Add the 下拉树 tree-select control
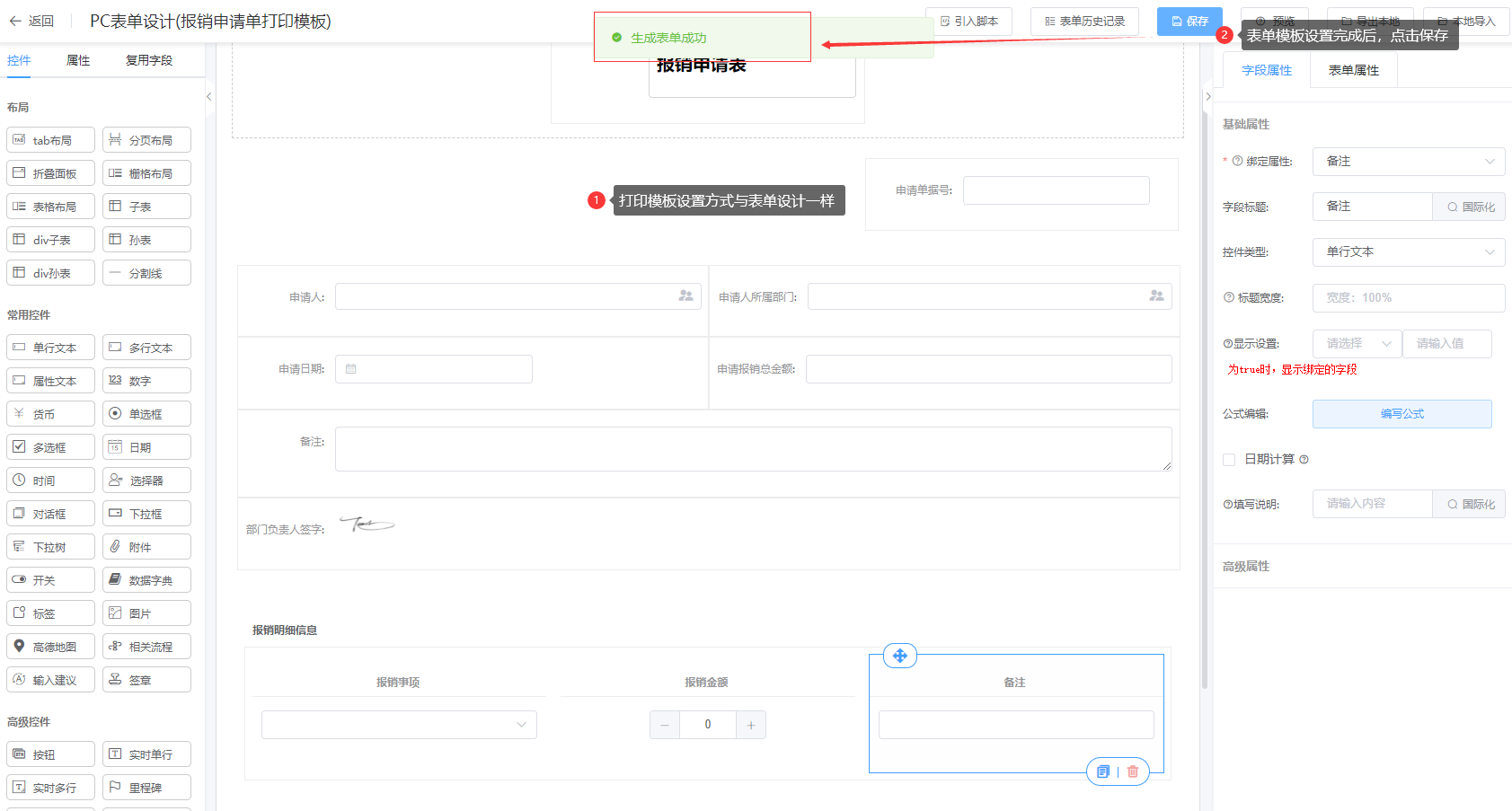 [x=50, y=547]
